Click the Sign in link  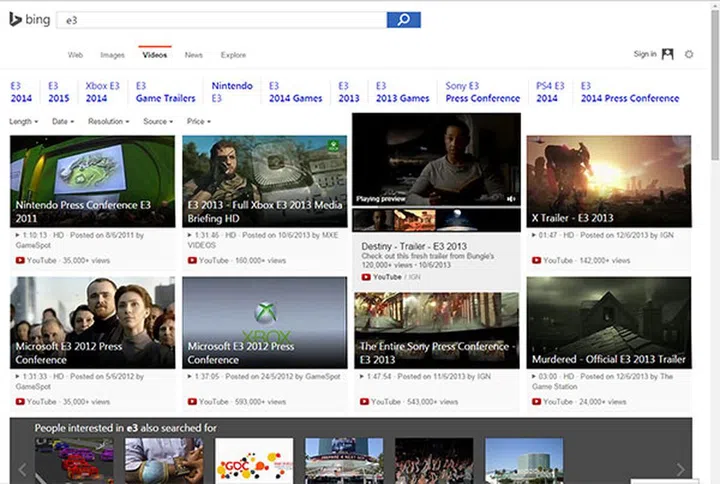click(x=645, y=54)
